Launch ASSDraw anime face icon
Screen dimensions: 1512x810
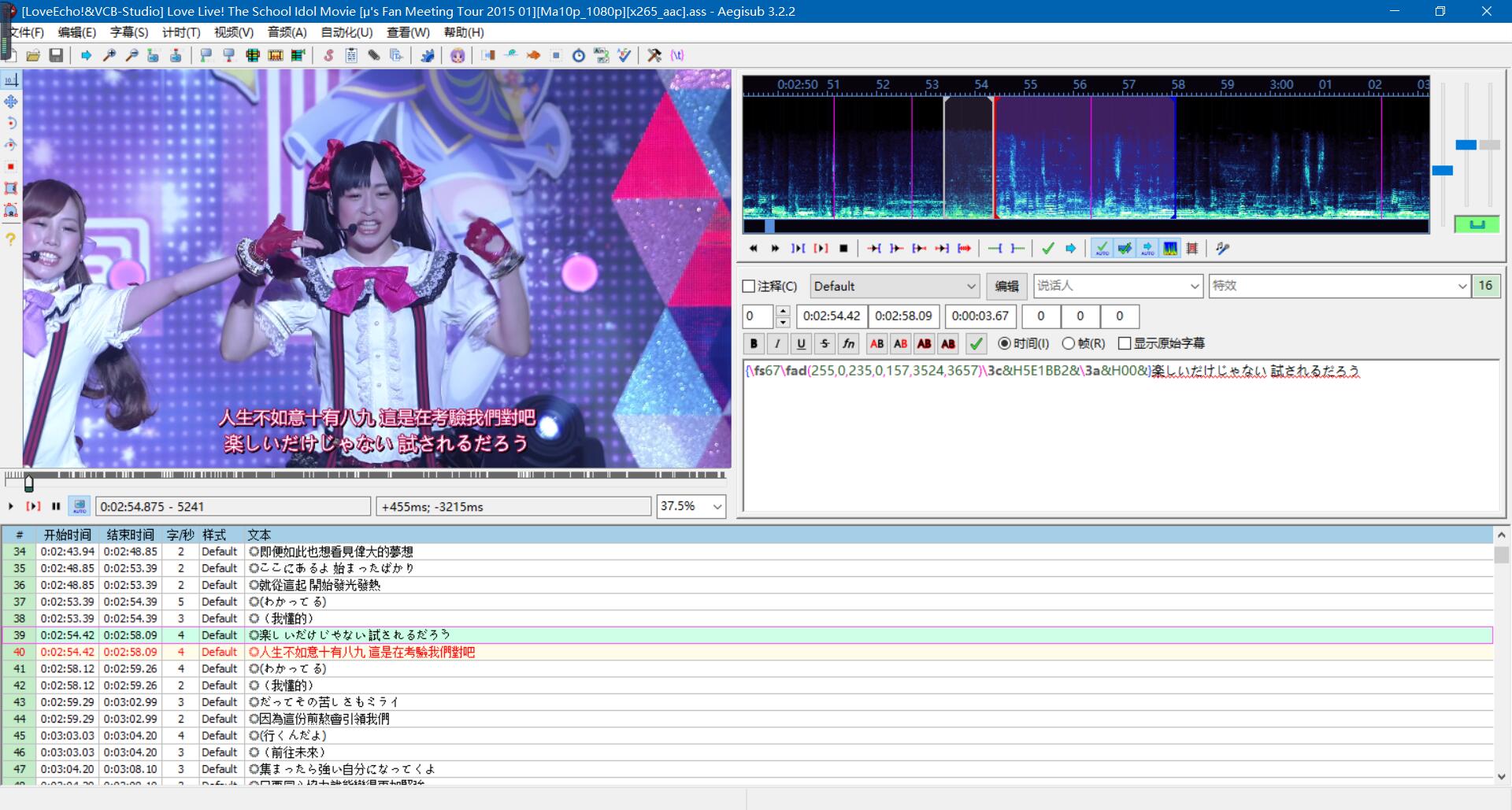pos(458,55)
